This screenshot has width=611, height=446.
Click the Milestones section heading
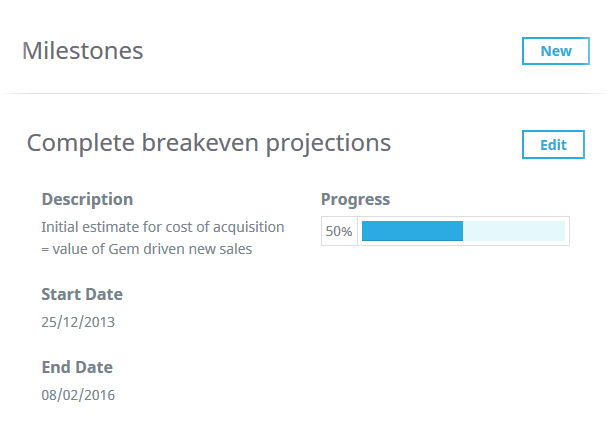coord(83,51)
